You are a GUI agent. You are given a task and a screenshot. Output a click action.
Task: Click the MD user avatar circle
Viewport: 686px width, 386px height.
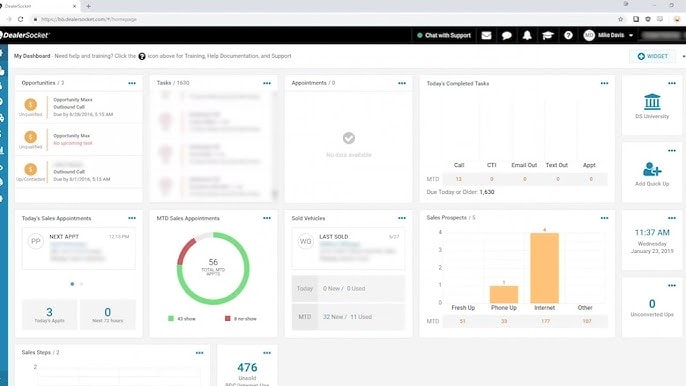pyautogui.click(x=589, y=35)
